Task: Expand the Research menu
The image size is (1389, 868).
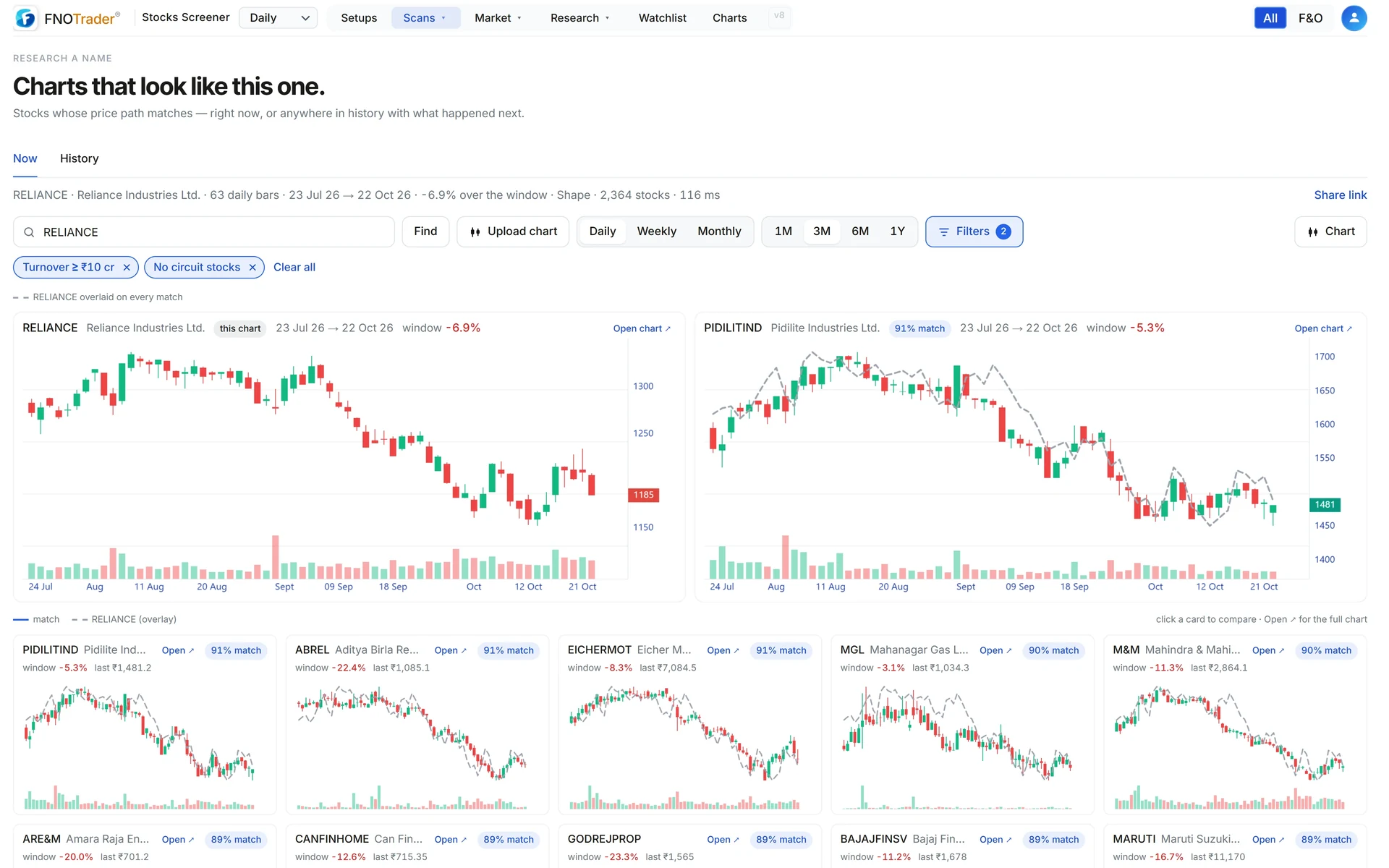Action: tap(580, 18)
